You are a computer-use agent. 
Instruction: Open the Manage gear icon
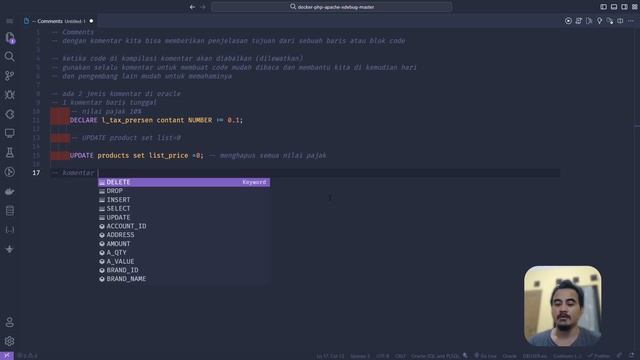[10, 341]
